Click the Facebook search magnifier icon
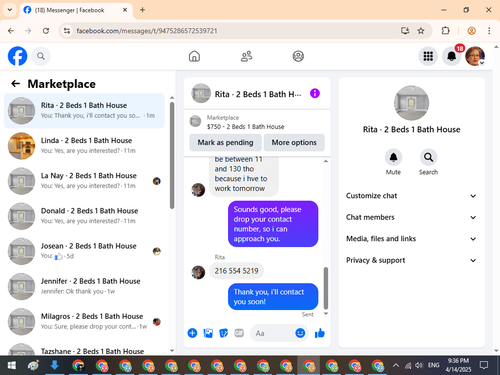This screenshot has width=500, height=375. (41, 56)
